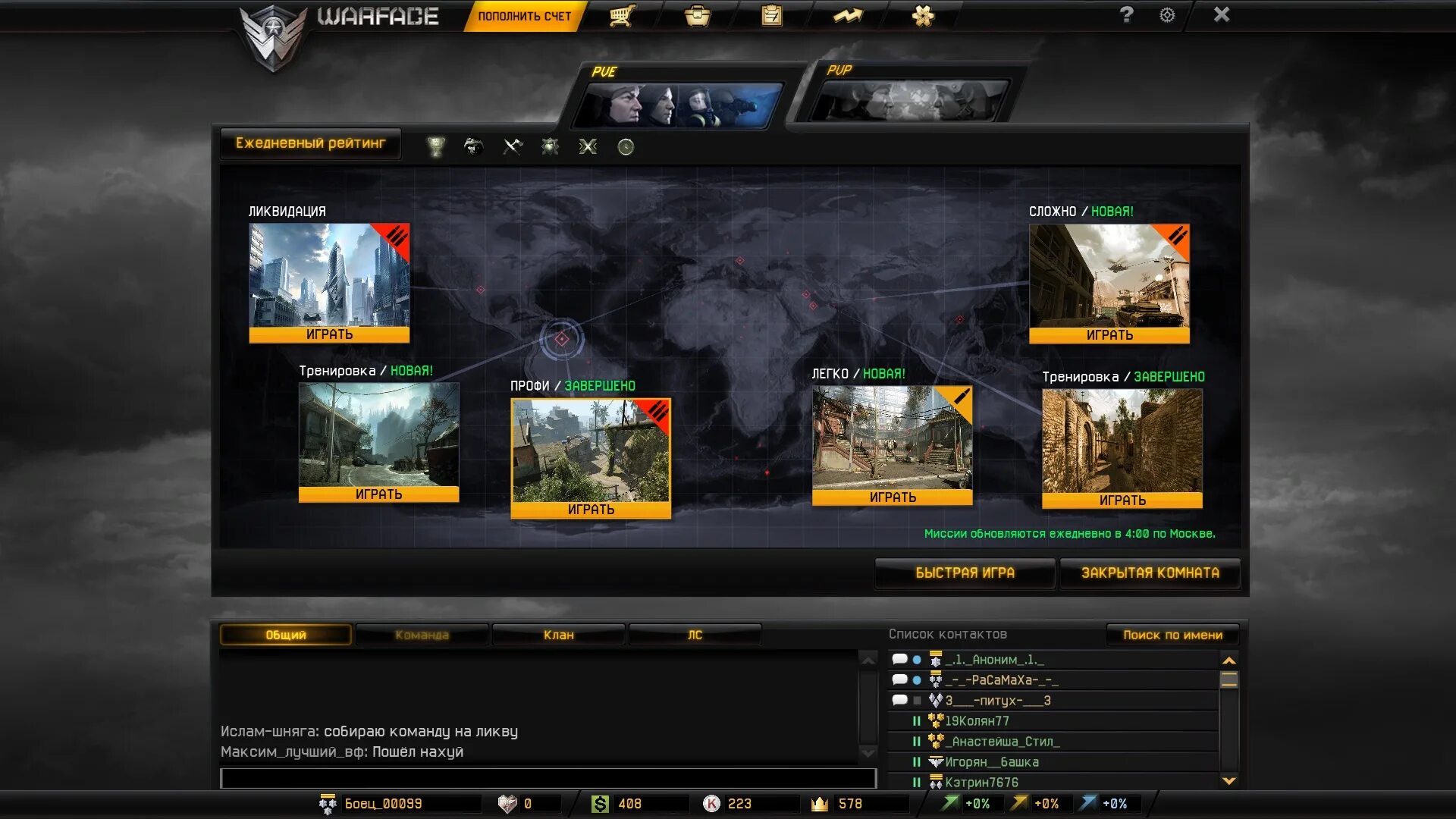1456x819 pixels.
Task: Play Тренировка / Завершено mission
Action: click(x=1122, y=500)
